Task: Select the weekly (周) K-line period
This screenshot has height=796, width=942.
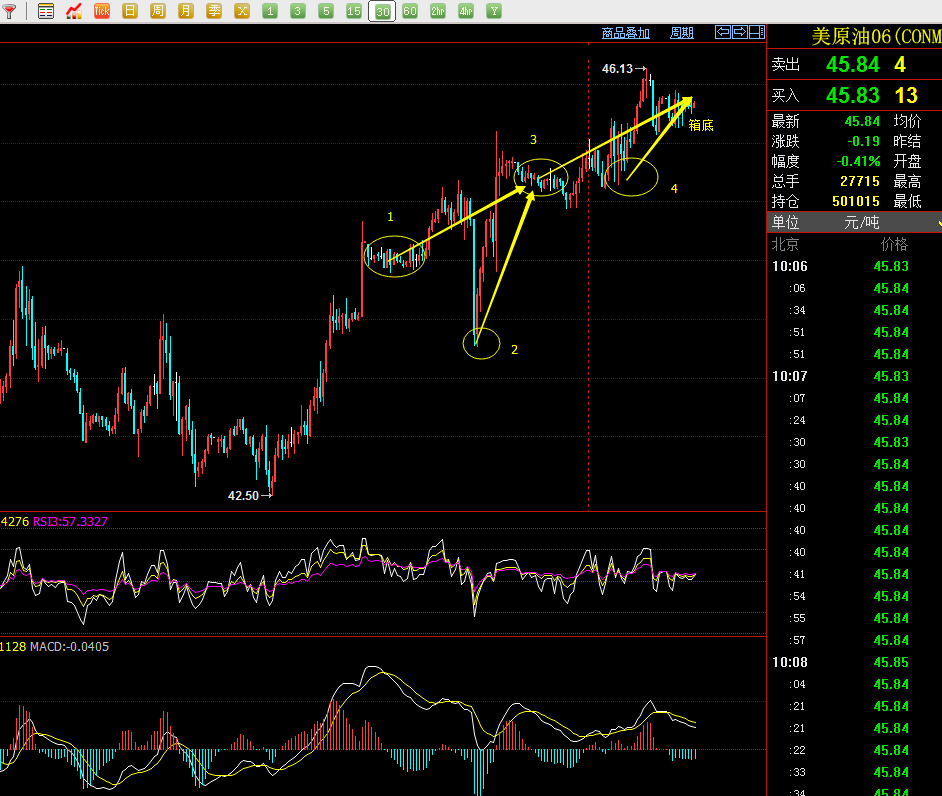Action: click(158, 11)
